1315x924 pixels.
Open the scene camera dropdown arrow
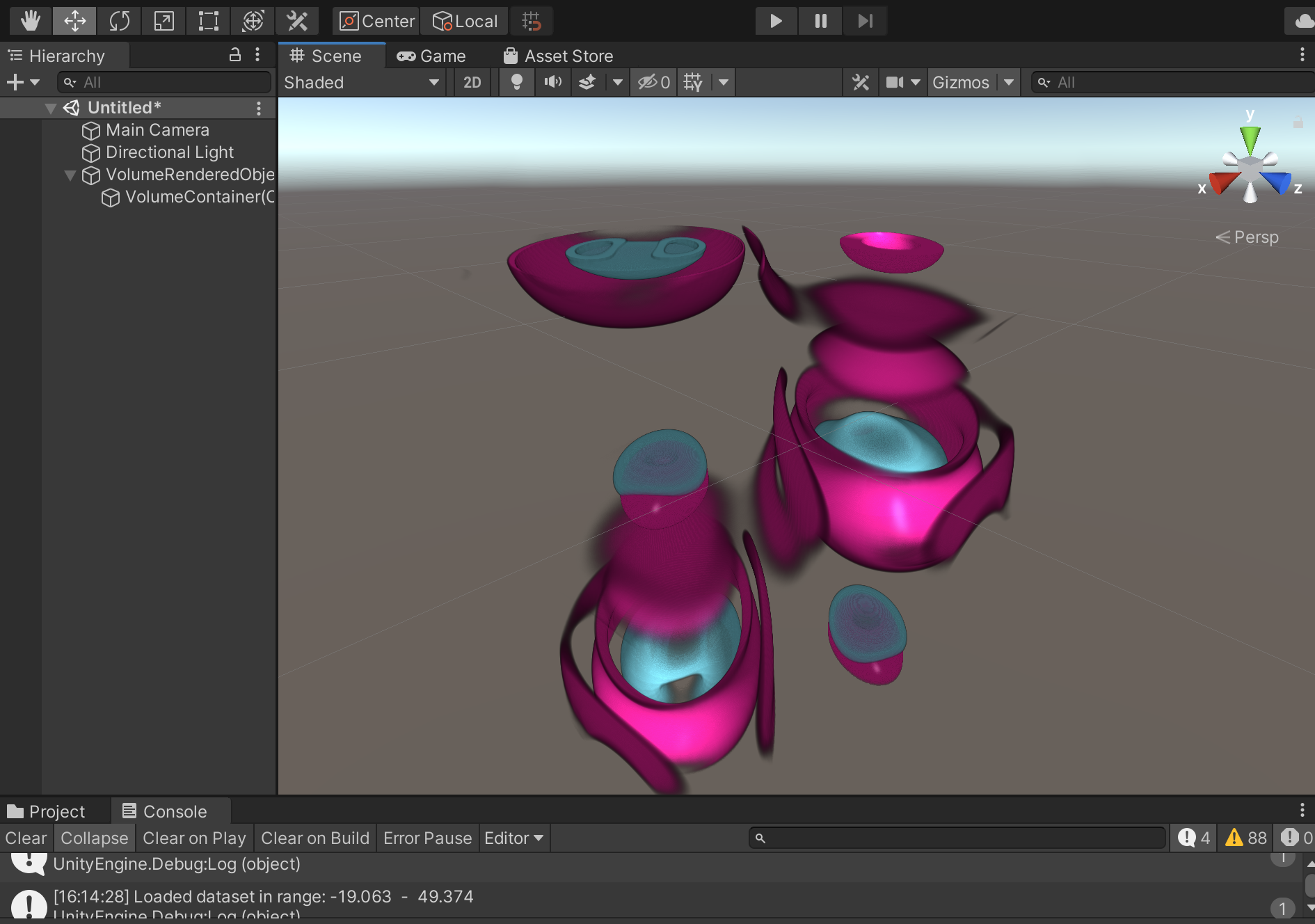916,83
